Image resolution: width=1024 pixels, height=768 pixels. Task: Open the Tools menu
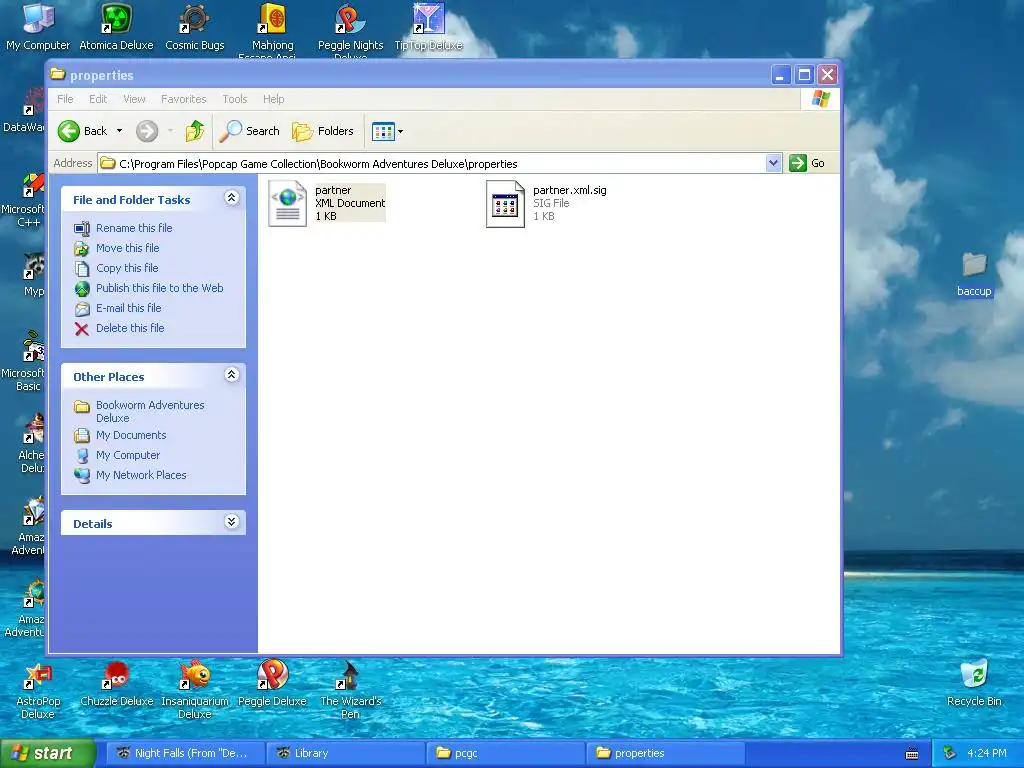coord(234,99)
